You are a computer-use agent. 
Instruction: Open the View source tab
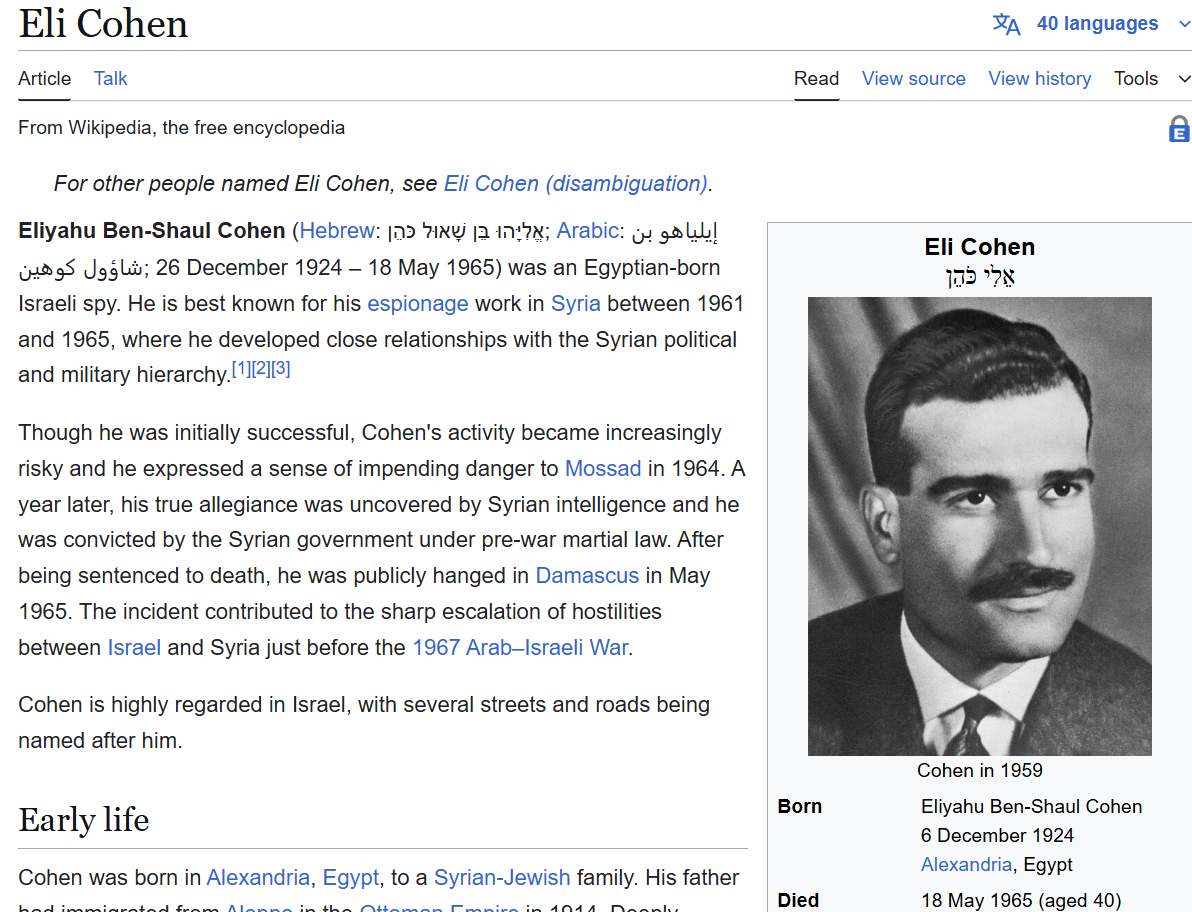[x=914, y=78]
